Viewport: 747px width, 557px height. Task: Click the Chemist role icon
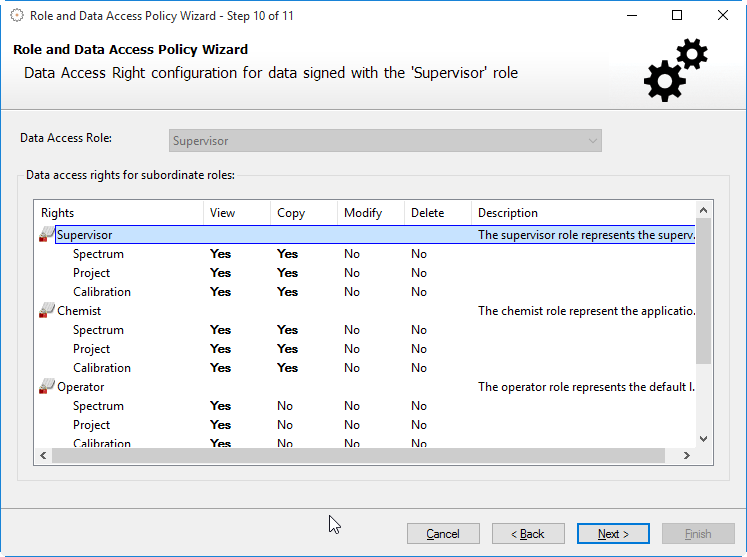[47, 311]
